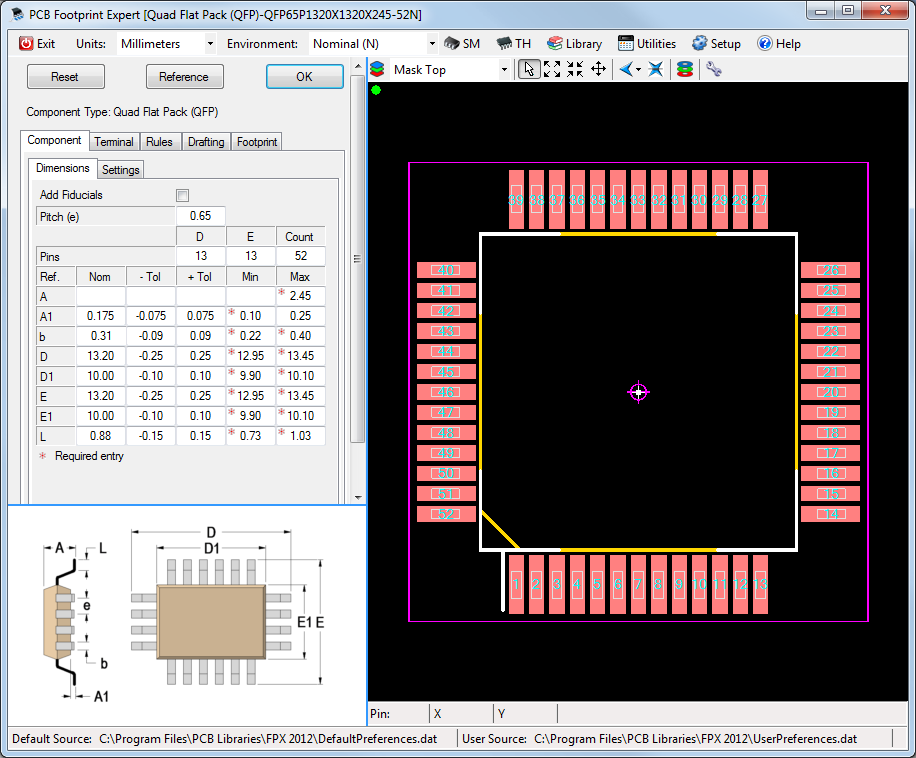Click the expanding arrows zoom icon
Screen dimensions: 916x758
[x=552, y=69]
